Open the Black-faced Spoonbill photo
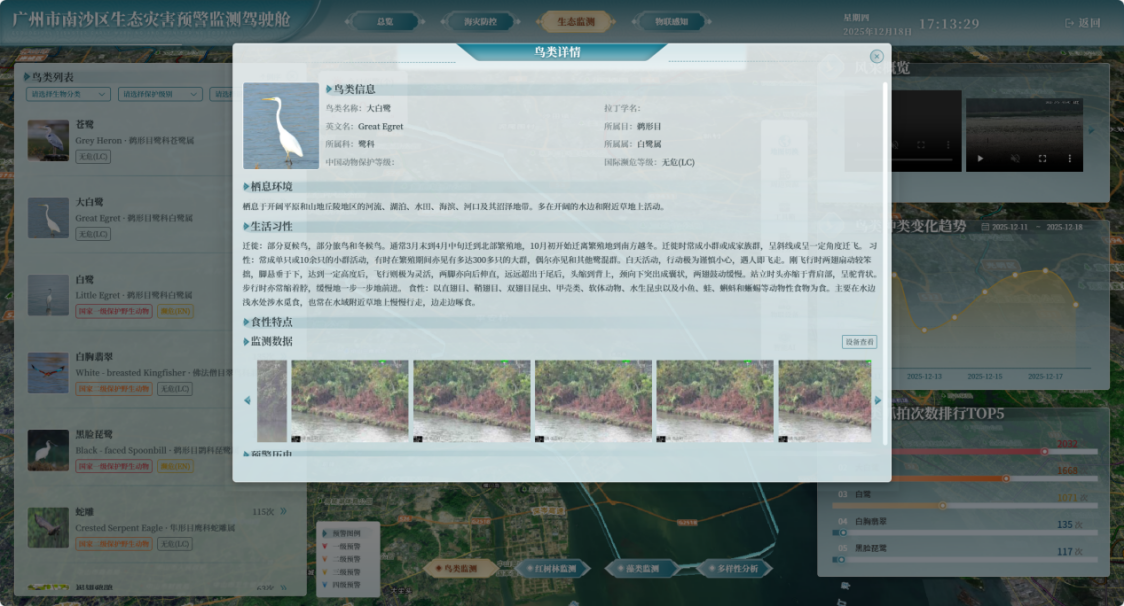 pos(48,450)
